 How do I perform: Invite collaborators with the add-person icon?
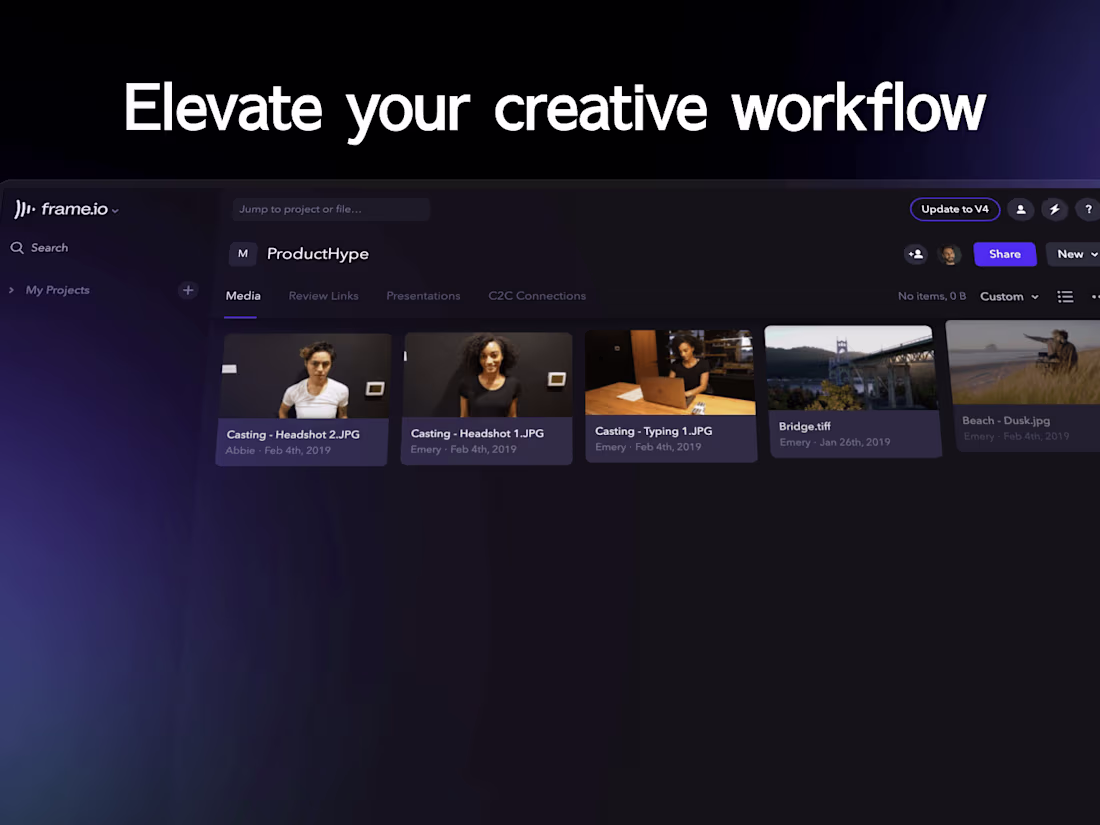[915, 254]
